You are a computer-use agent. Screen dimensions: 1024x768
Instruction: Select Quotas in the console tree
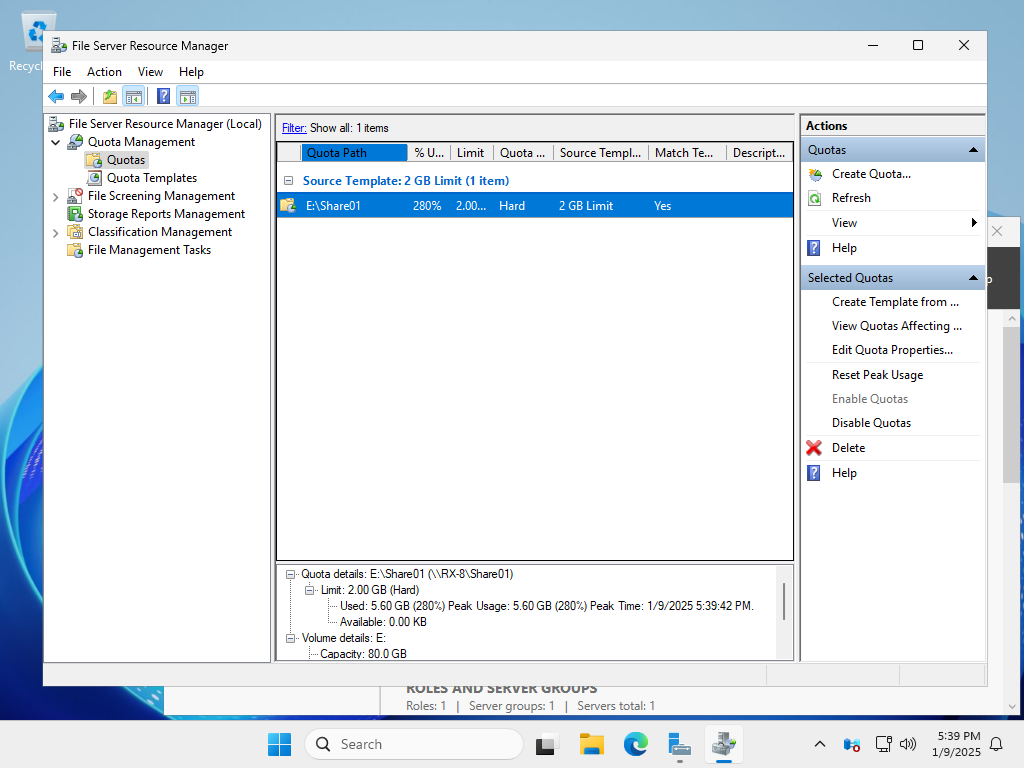[x=126, y=160]
